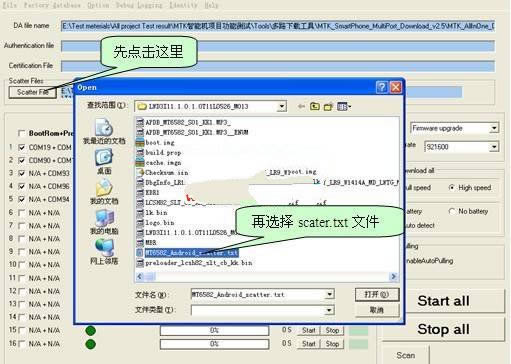Screen dimensions: 511x364
Task: Open the Help menu
Action: pyautogui.click(x=211, y=5)
